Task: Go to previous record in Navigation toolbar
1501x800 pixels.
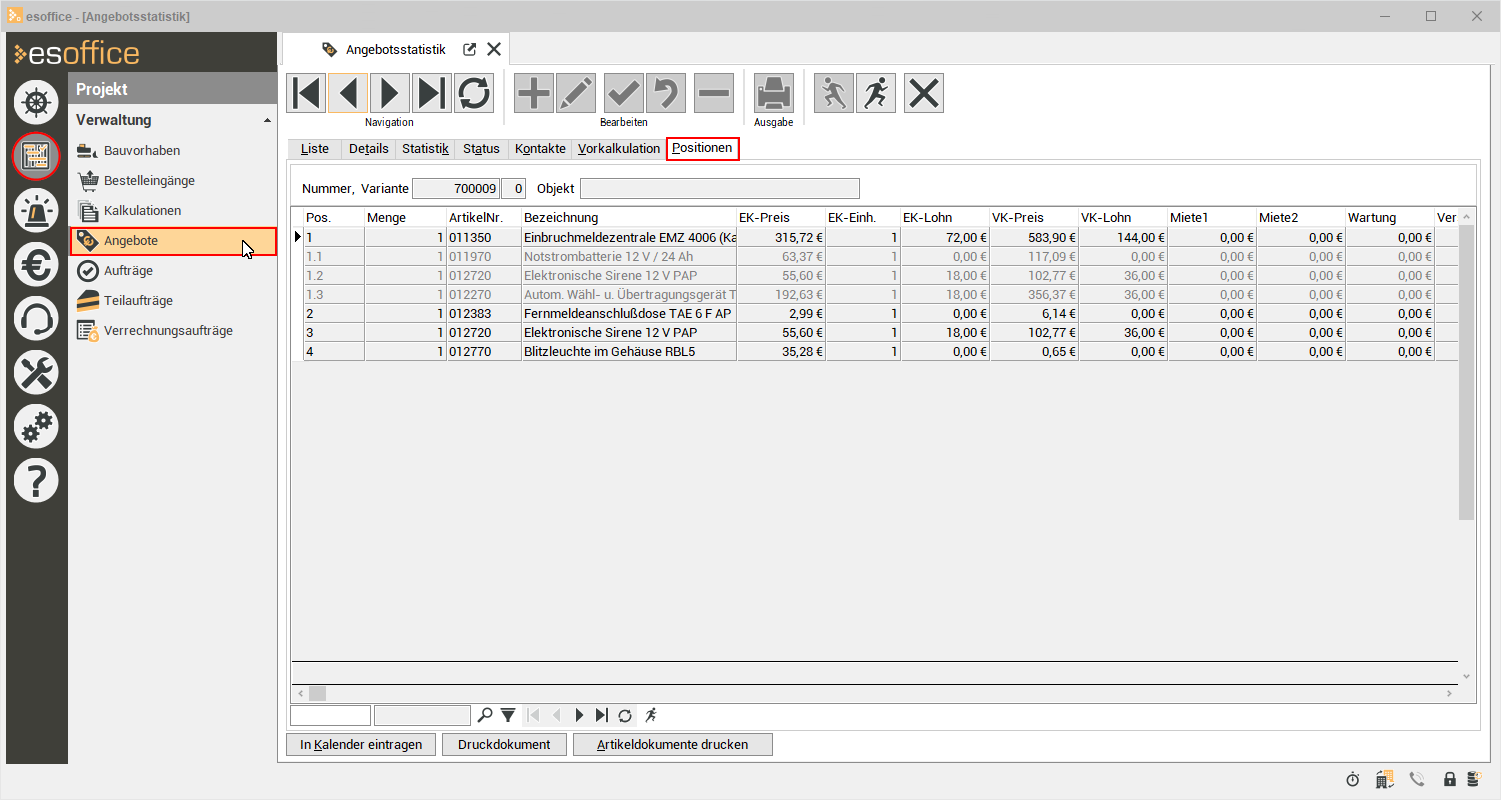Action: pos(348,93)
